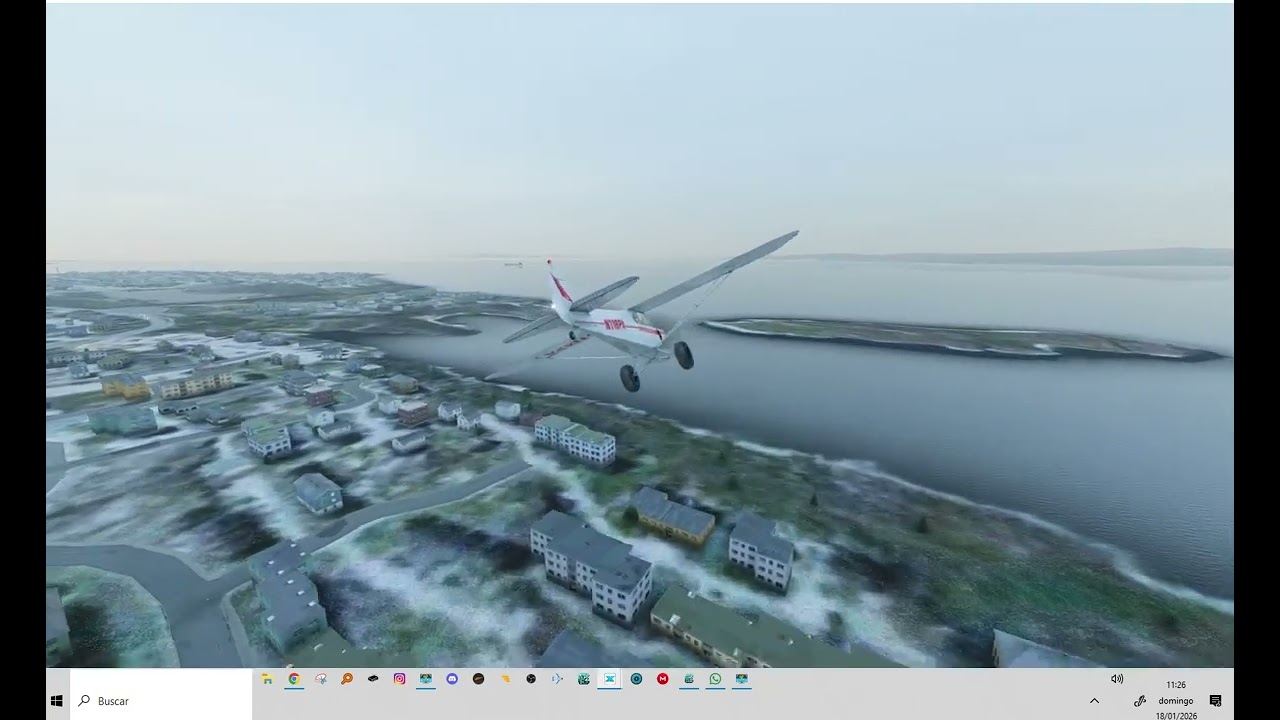Viewport: 1280px width, 720px height.
Task: Open the green icon left of WhatsApp
Action: (689, 679)
